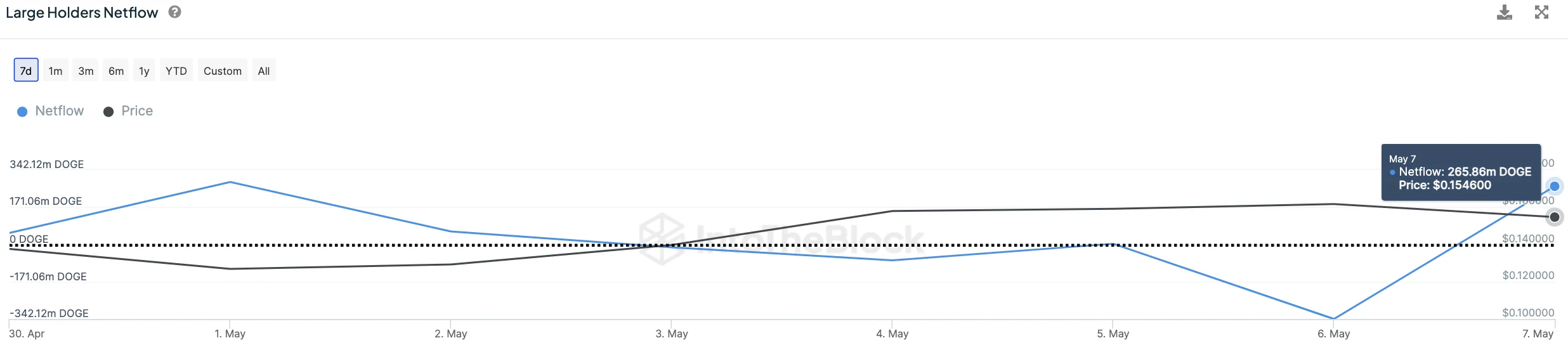Click the Large Holders Netflow title
1568x345 pixels.
82,13
